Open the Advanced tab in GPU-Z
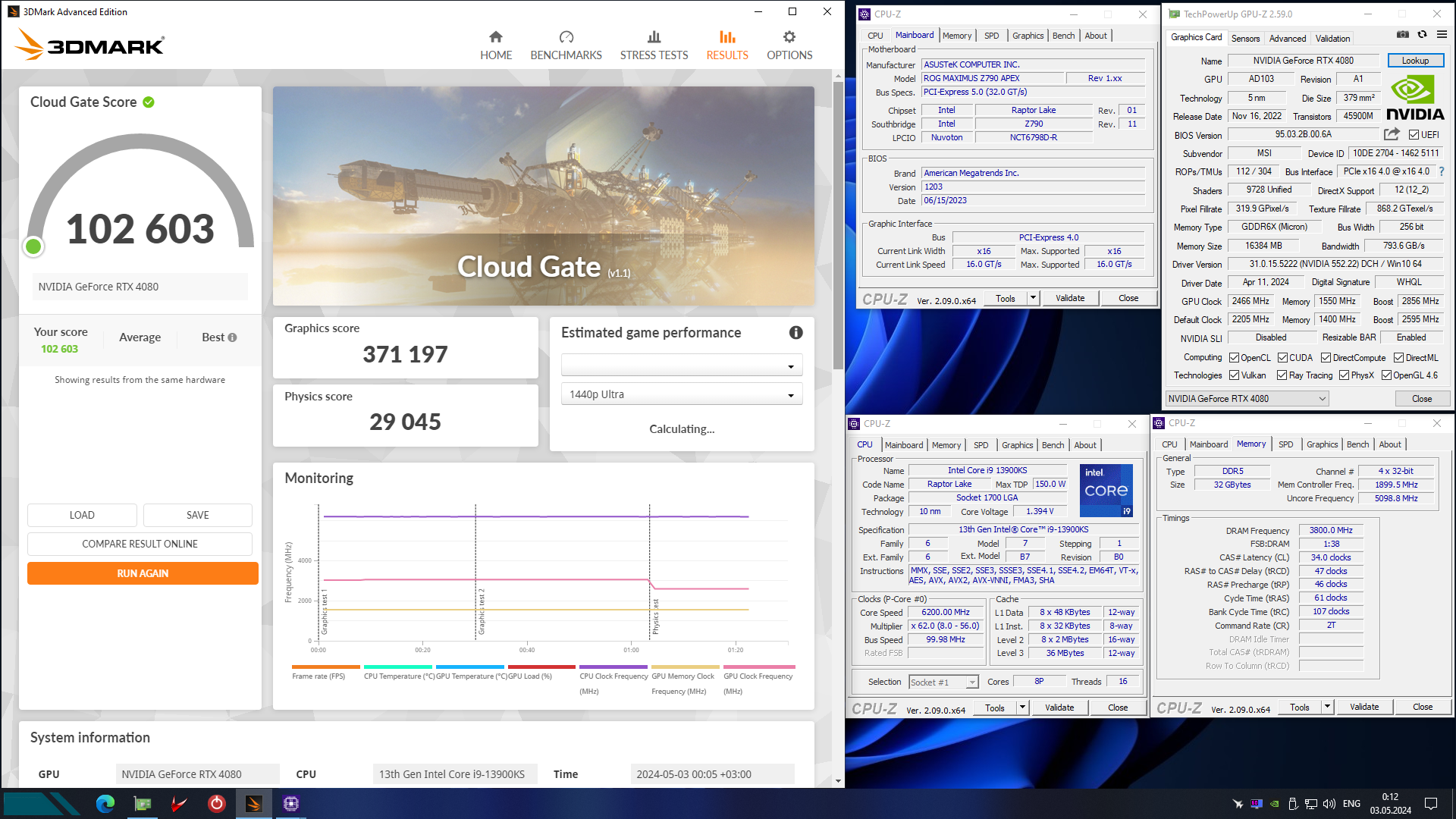 pos(1288,39)
